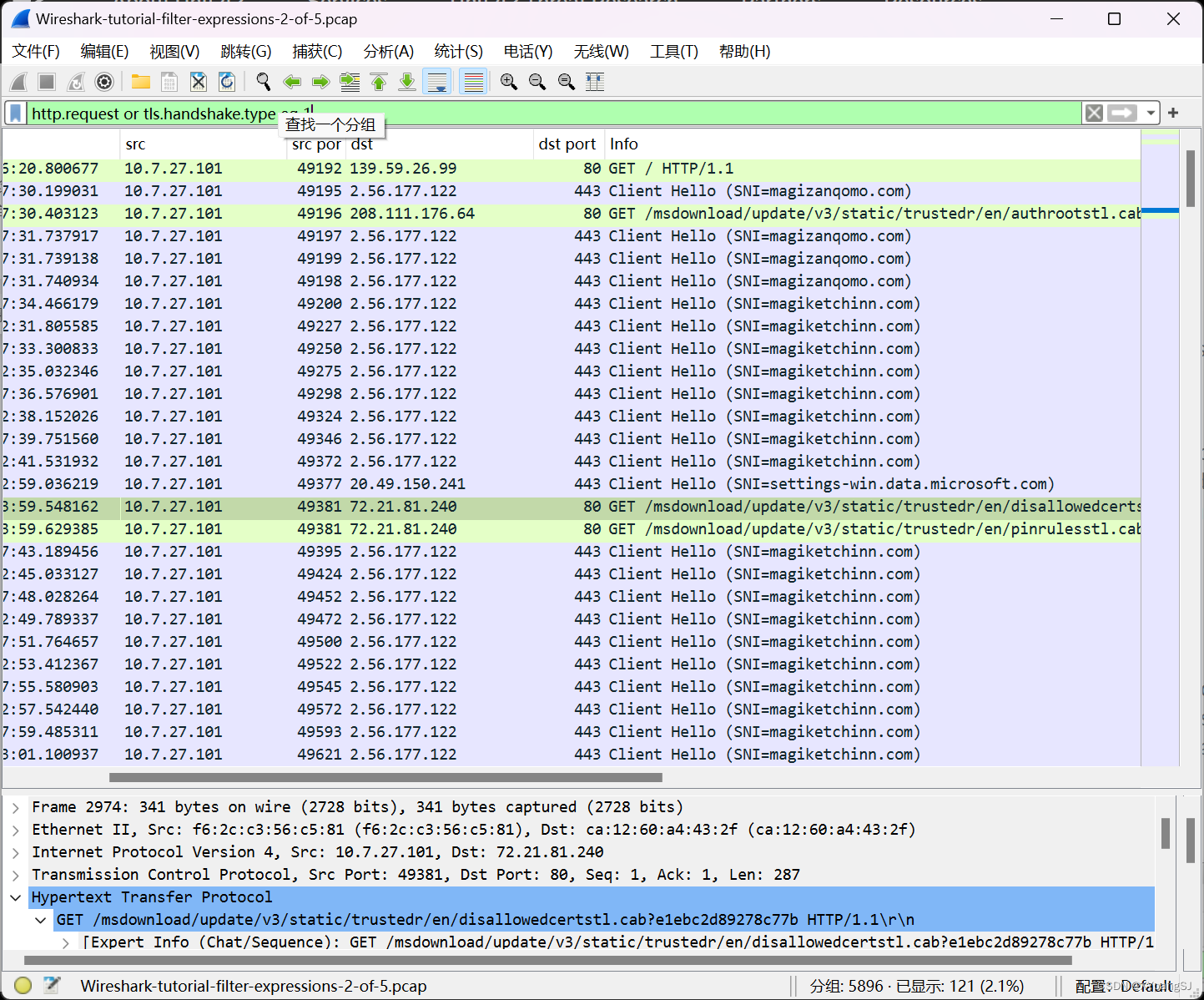The height and width of the screenshot is (1000, 1204).
Task: Open the expert information circle in status bar
Action: pyautogui.click(x=23, y=986)
